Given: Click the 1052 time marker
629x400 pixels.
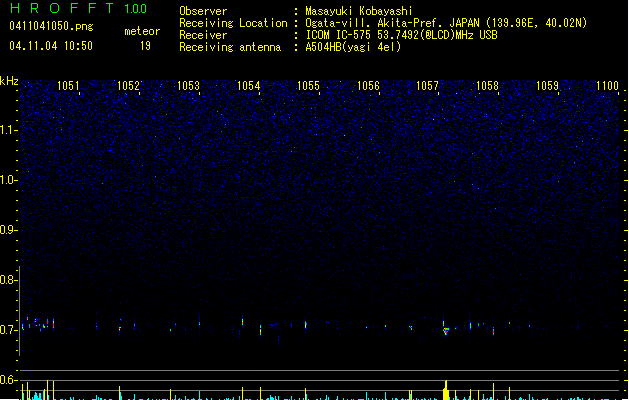Looking at the screenshot, I should (x=128, y=85).
